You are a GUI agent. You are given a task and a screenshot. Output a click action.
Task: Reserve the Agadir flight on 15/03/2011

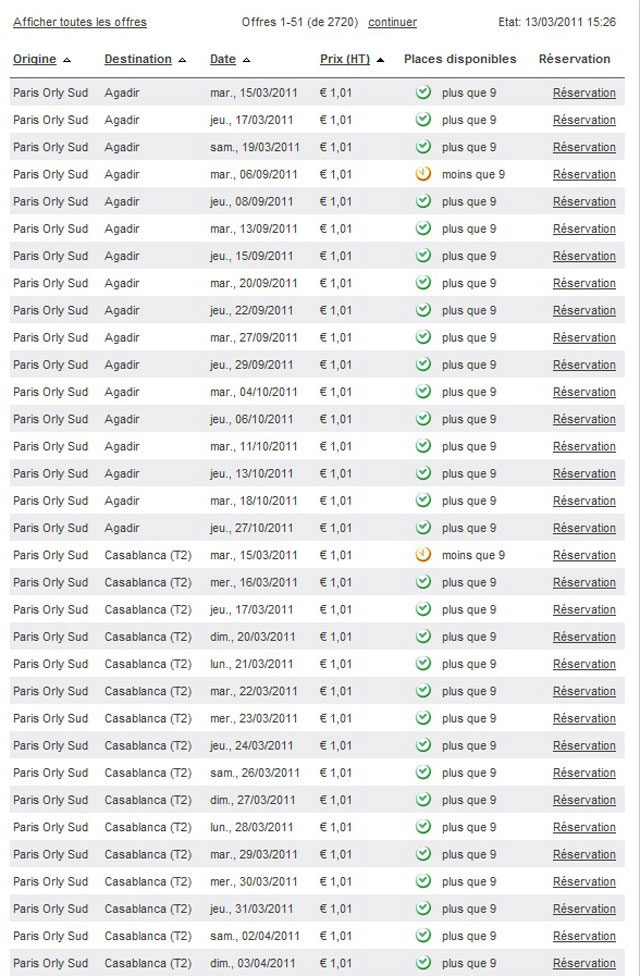[x=584, y=93]
